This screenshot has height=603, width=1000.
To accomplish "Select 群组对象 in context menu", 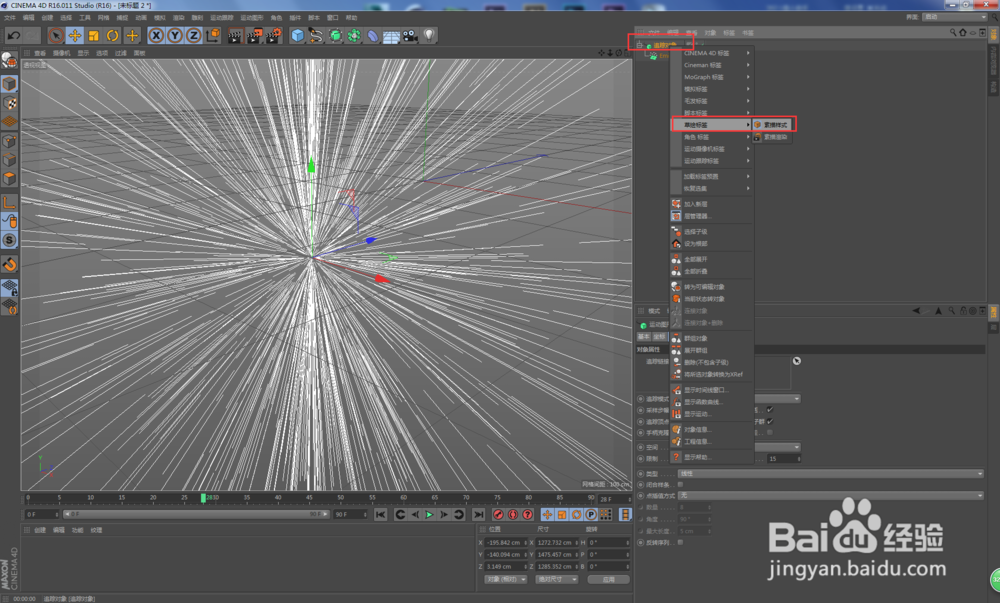I will [712, 338].
